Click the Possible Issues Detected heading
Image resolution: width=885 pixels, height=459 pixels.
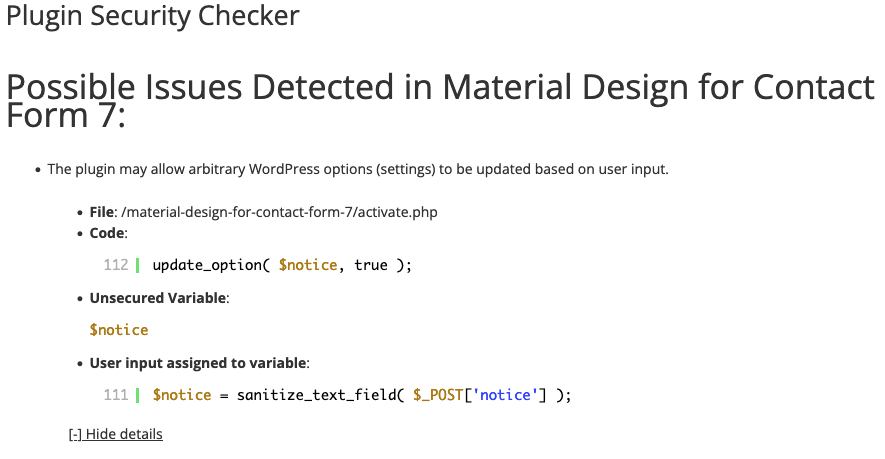440,101
